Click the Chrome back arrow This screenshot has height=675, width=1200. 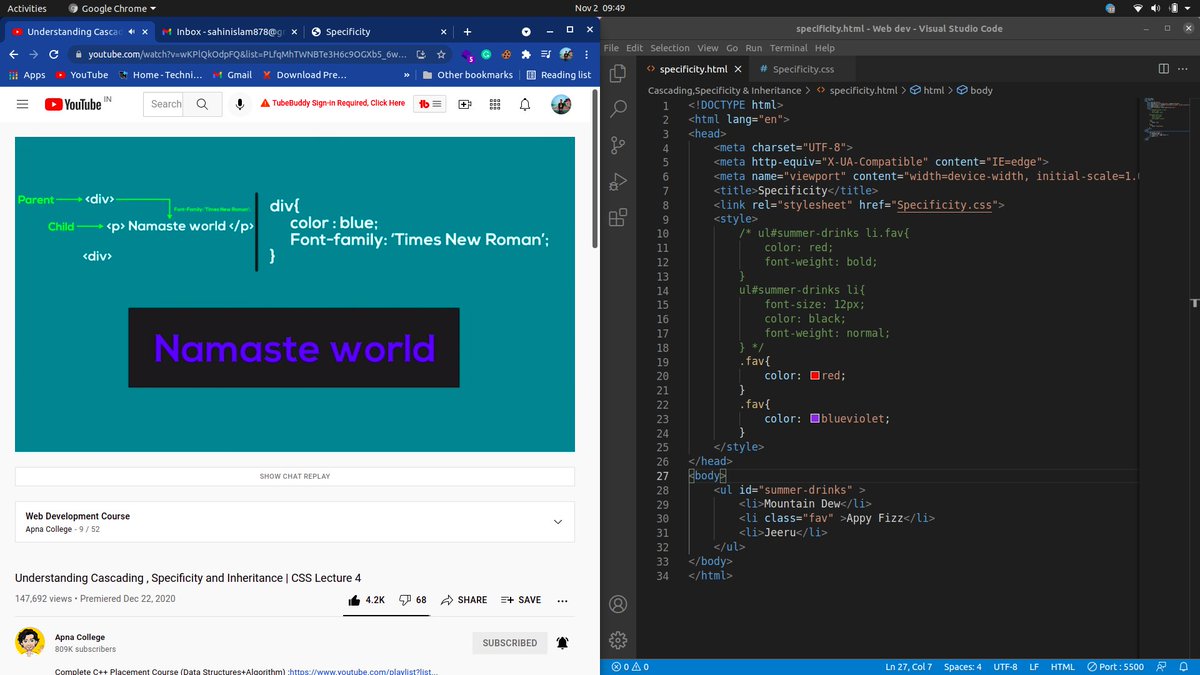point(15,54)
